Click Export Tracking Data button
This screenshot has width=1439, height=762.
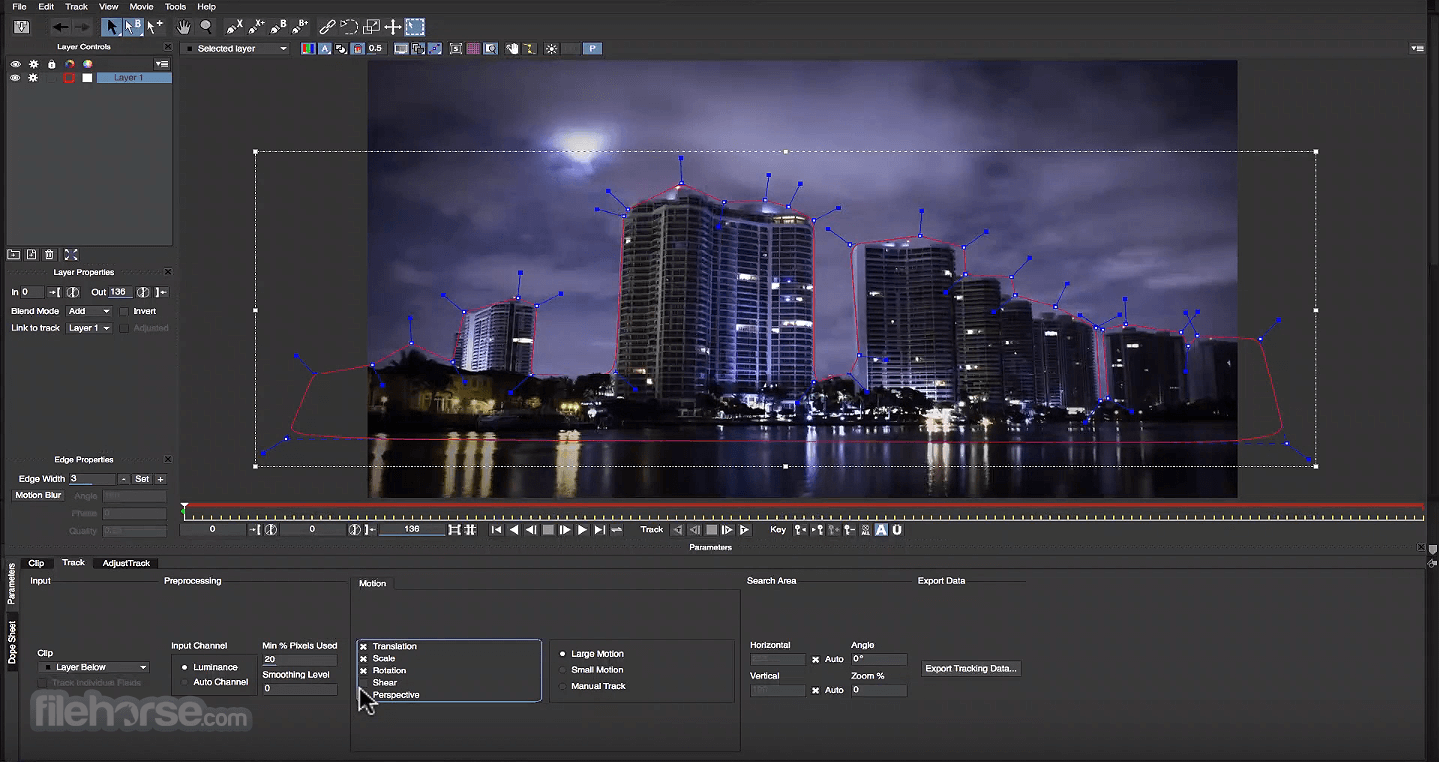970,668
